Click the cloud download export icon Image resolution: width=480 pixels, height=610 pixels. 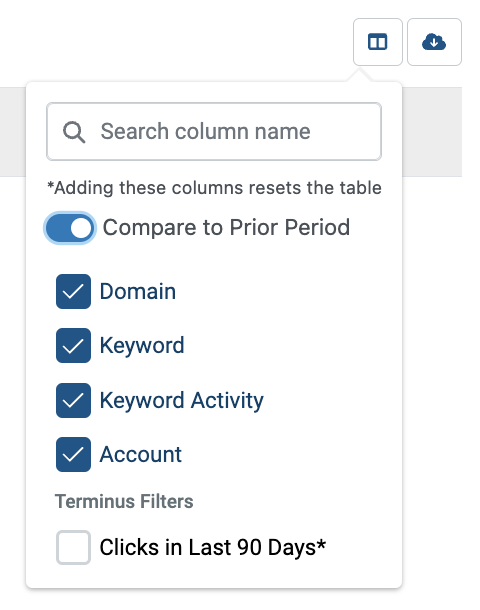(434, 42)
